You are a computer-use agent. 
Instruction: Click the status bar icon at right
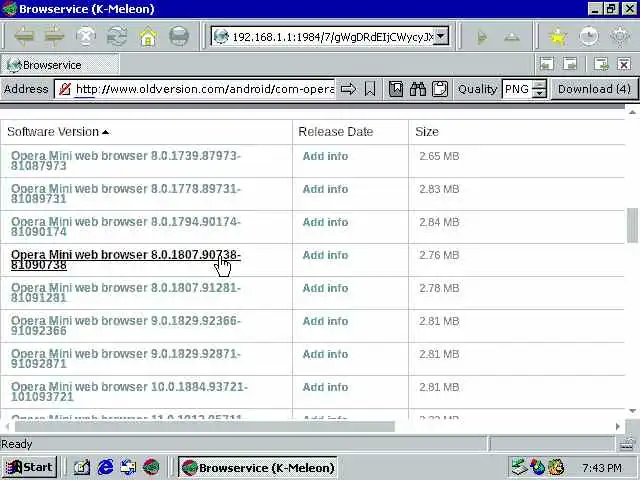[x=627, y=444]
